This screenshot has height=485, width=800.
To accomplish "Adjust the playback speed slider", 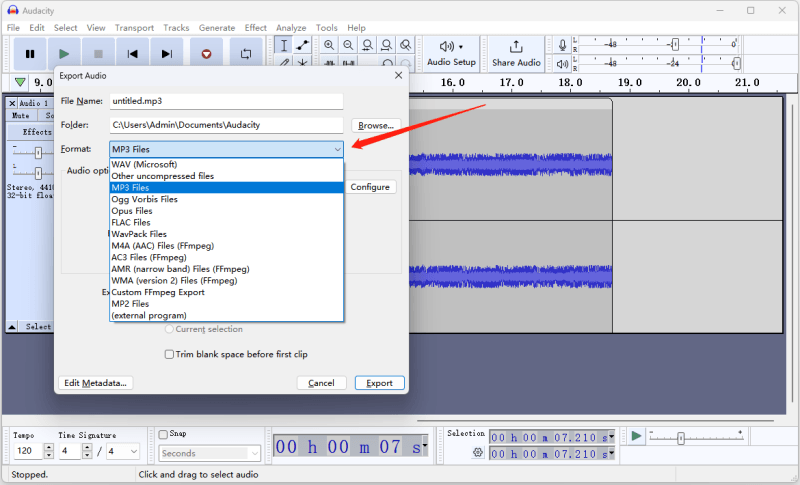I will [681, 438].
